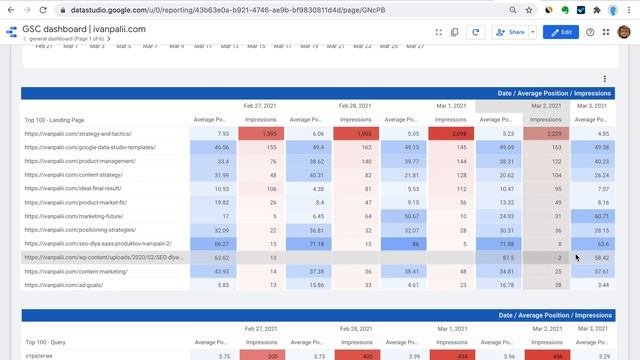Click the 2,098 impressions cell

pyautogui.click(x=451, y=133)
